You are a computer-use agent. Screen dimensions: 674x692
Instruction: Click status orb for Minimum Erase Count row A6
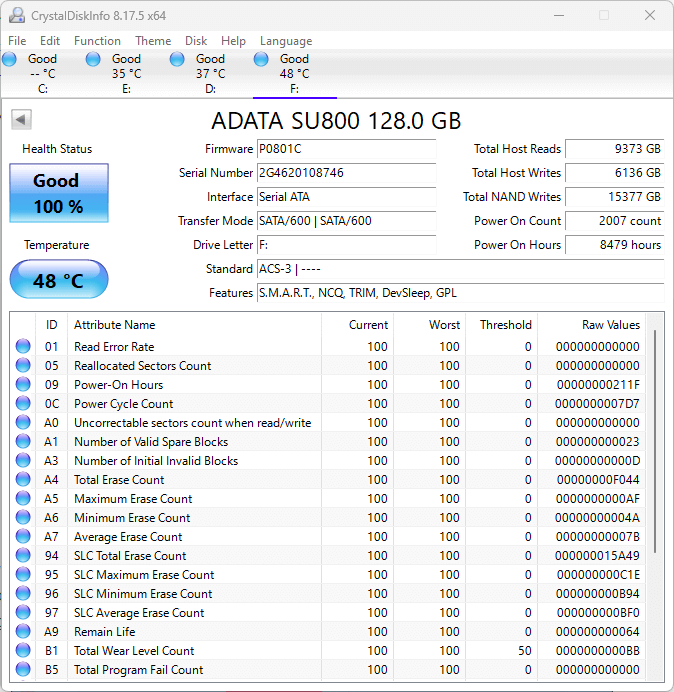(x=23, y=517)
